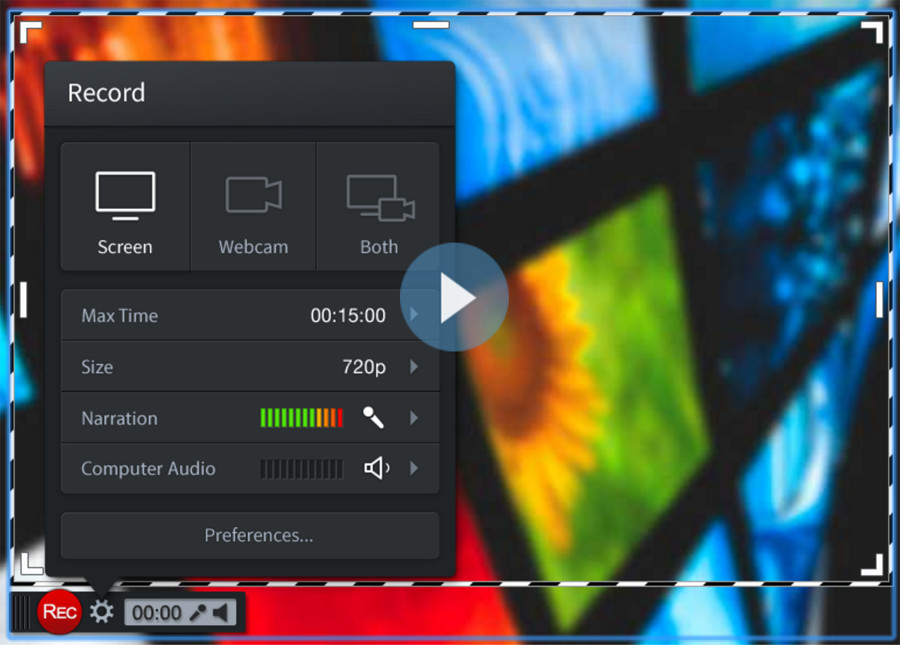Viewport: 900px width, 645px height.
Task: Click the Computer Audio level meter
Action: point(302,469)
